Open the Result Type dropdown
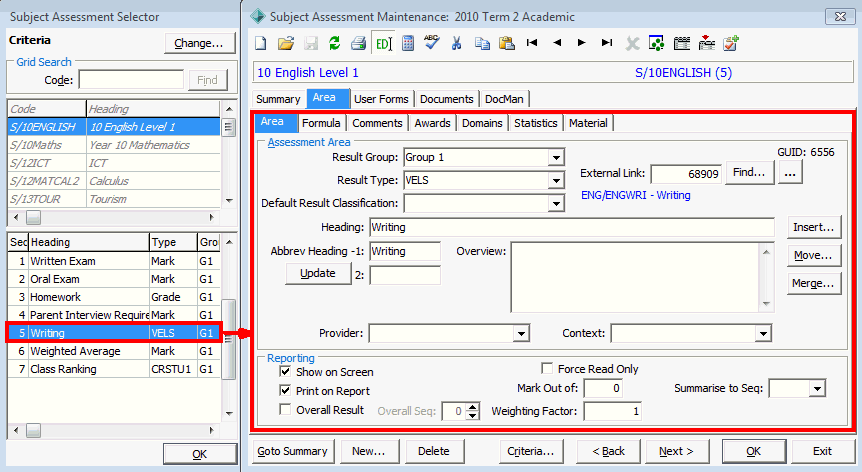The height and width of the screenshot is (472, 862). click(556, 180)
